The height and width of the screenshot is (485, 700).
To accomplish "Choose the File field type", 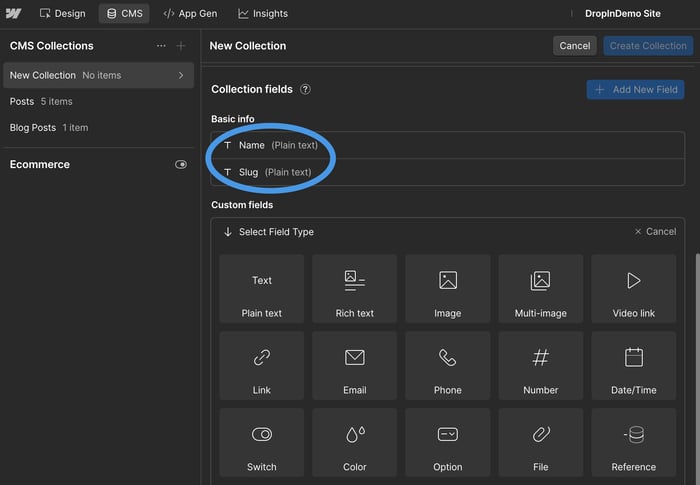I will coord(541,443).
